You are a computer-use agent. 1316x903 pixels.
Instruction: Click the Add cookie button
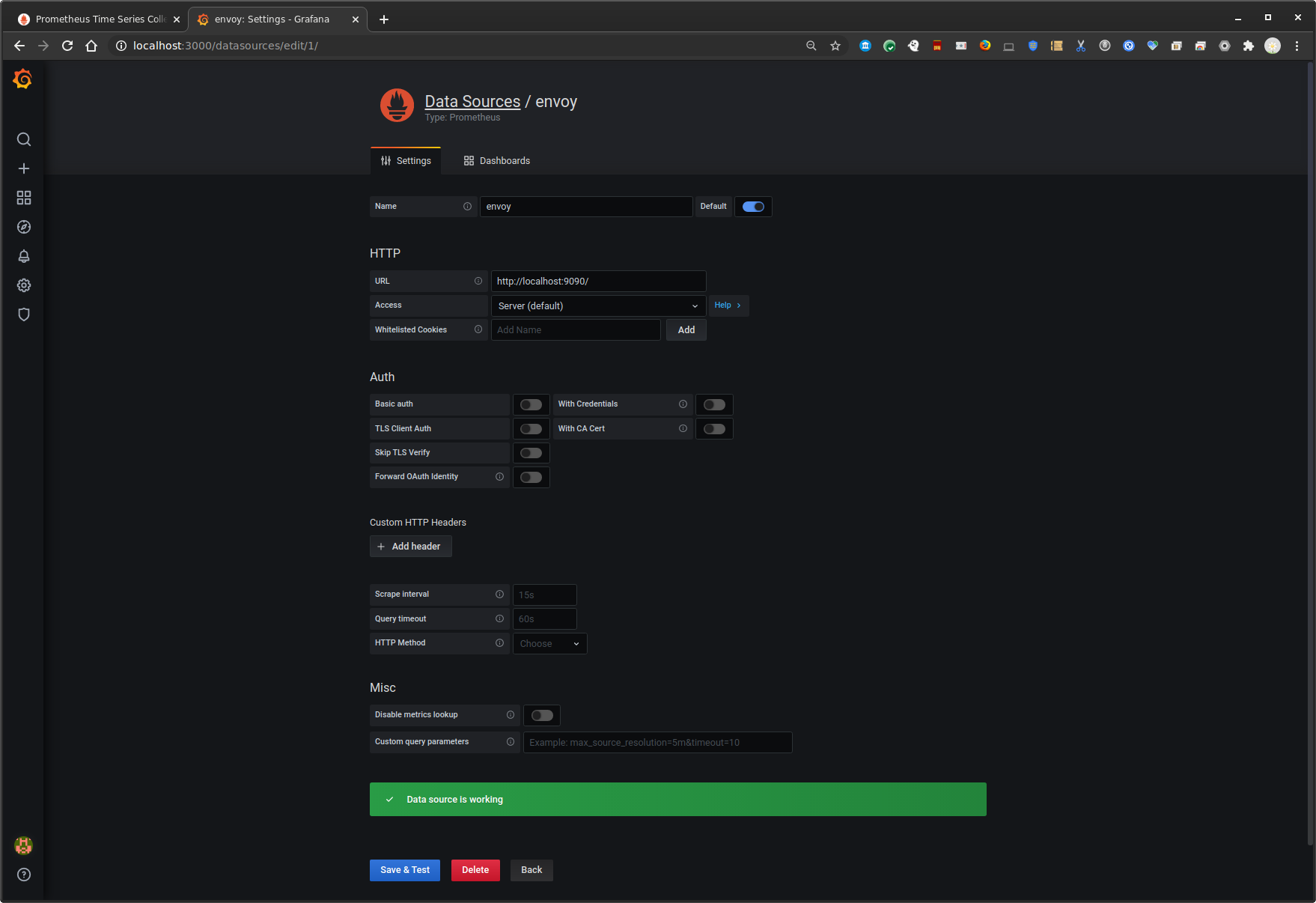point(686,330)
